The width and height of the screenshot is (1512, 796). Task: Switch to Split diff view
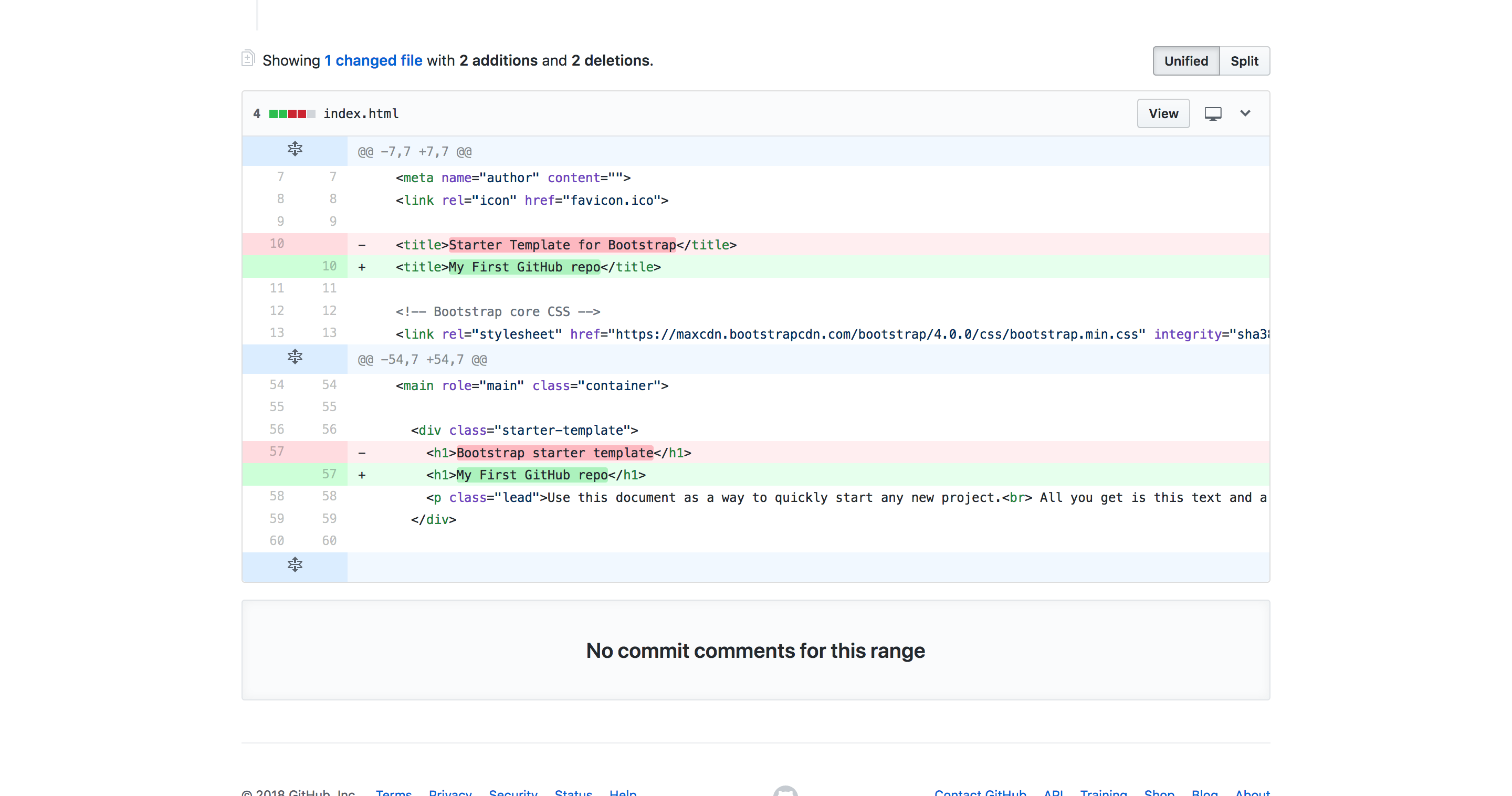pos(1244,61)
